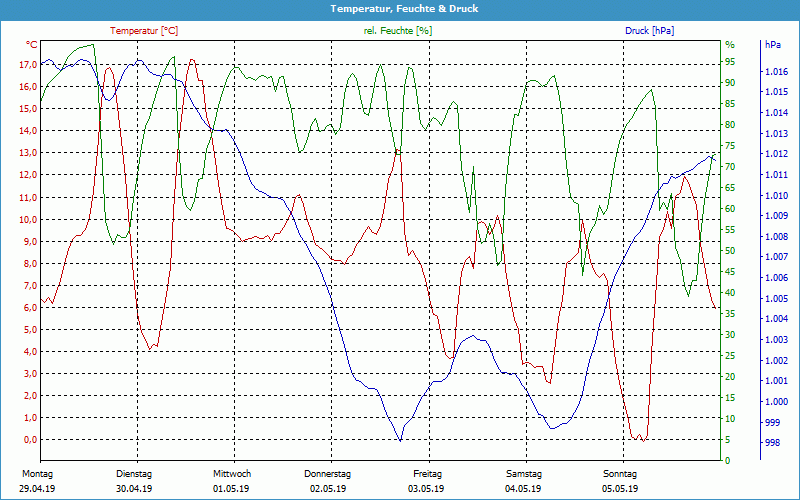Click the 'Donnerstag' day label
The image size is (800, 500).
tap(328, 473)
